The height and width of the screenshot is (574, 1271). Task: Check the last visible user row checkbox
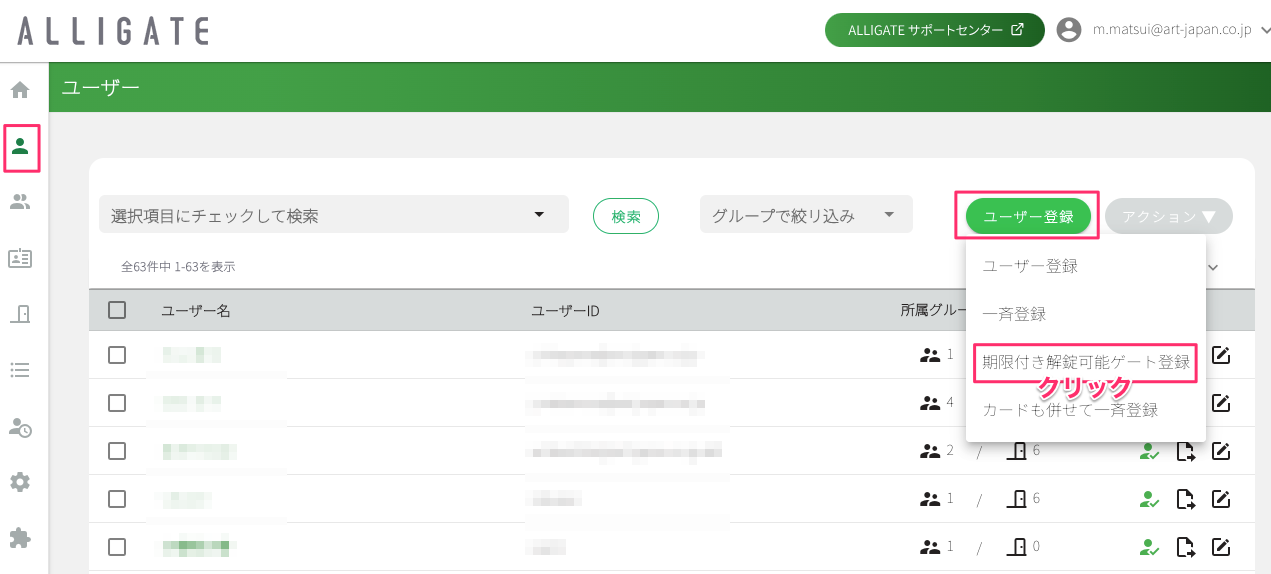(x=117, y=547)
